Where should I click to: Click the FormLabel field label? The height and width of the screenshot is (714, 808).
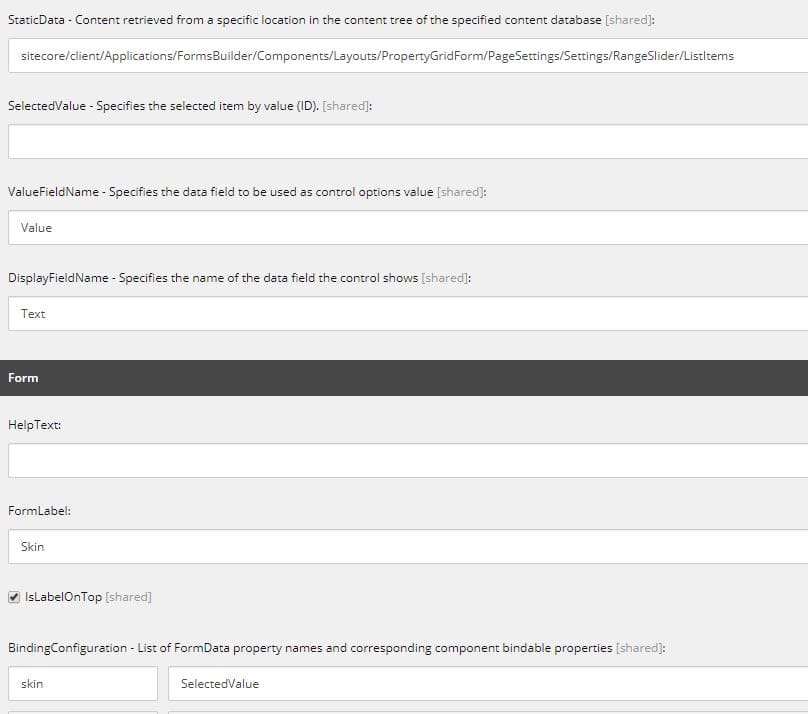pos(39,511)
